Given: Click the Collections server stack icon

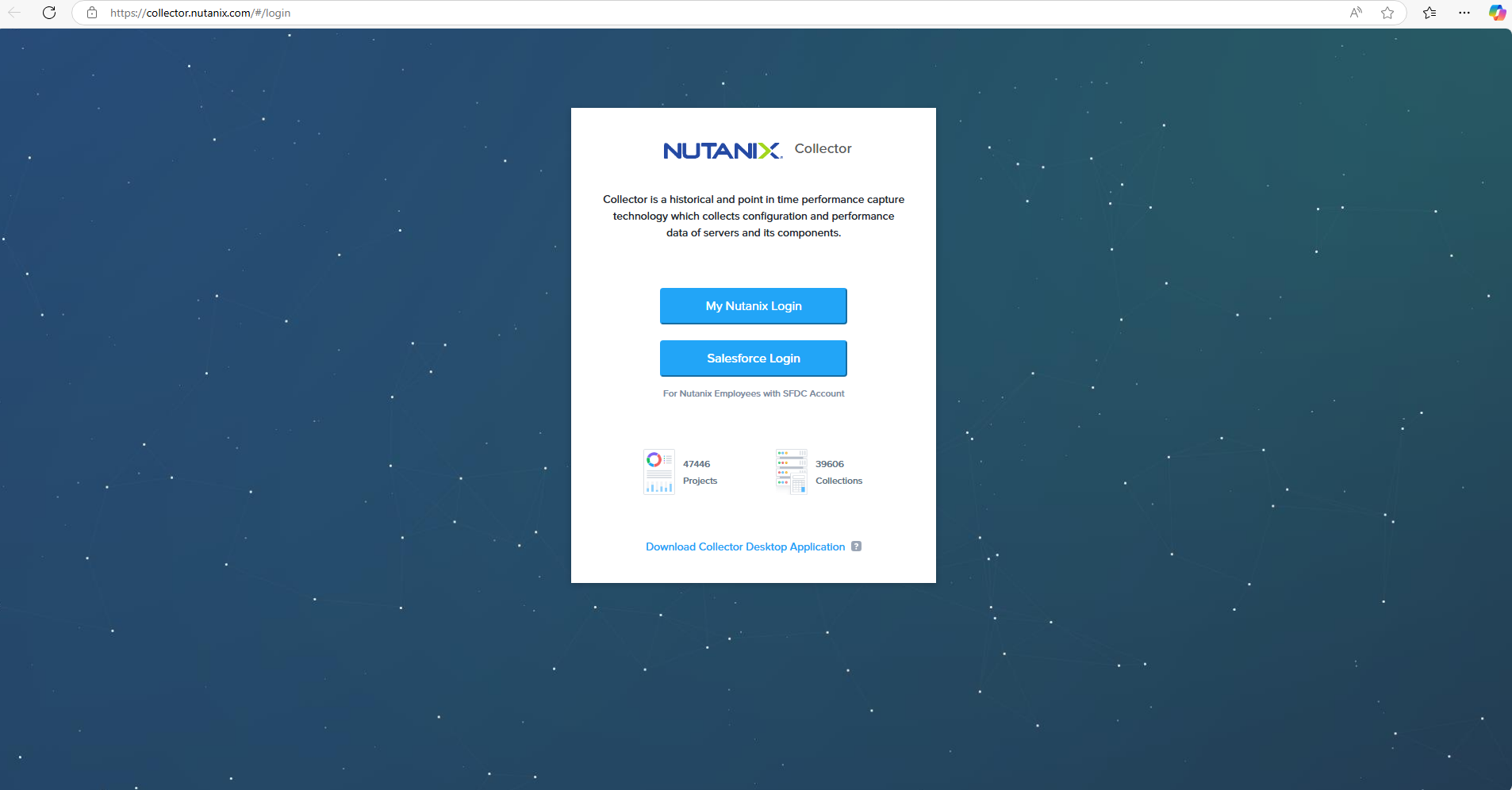Looking at the screenshot, I should point(791,470).
